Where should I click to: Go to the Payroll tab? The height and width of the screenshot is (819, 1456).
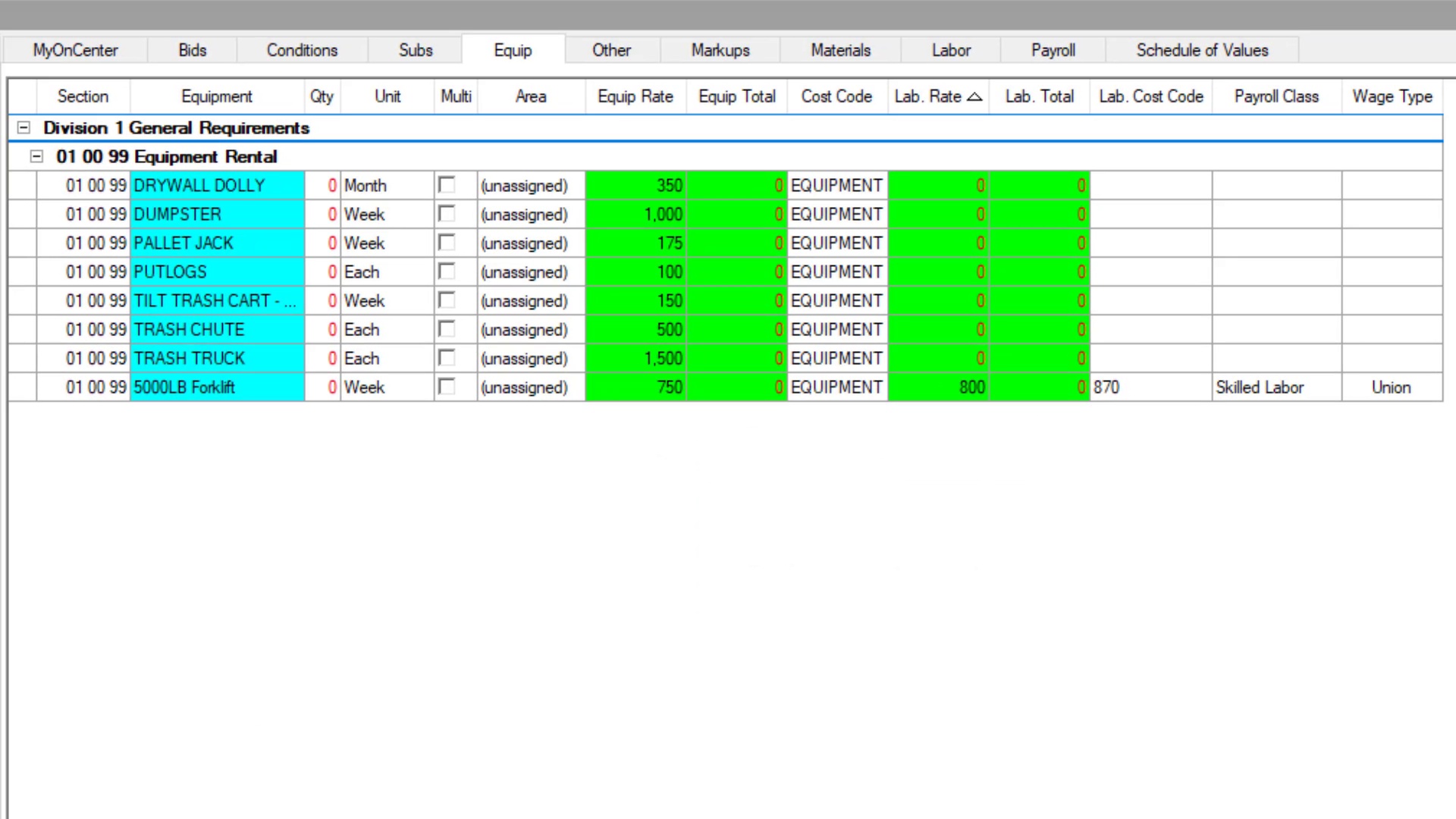point(1053,50)
